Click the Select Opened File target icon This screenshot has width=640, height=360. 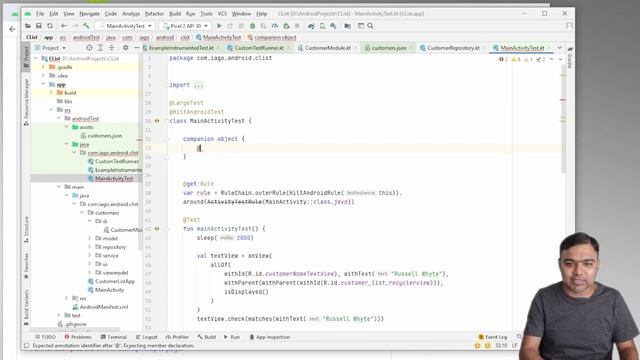[89, 48]
